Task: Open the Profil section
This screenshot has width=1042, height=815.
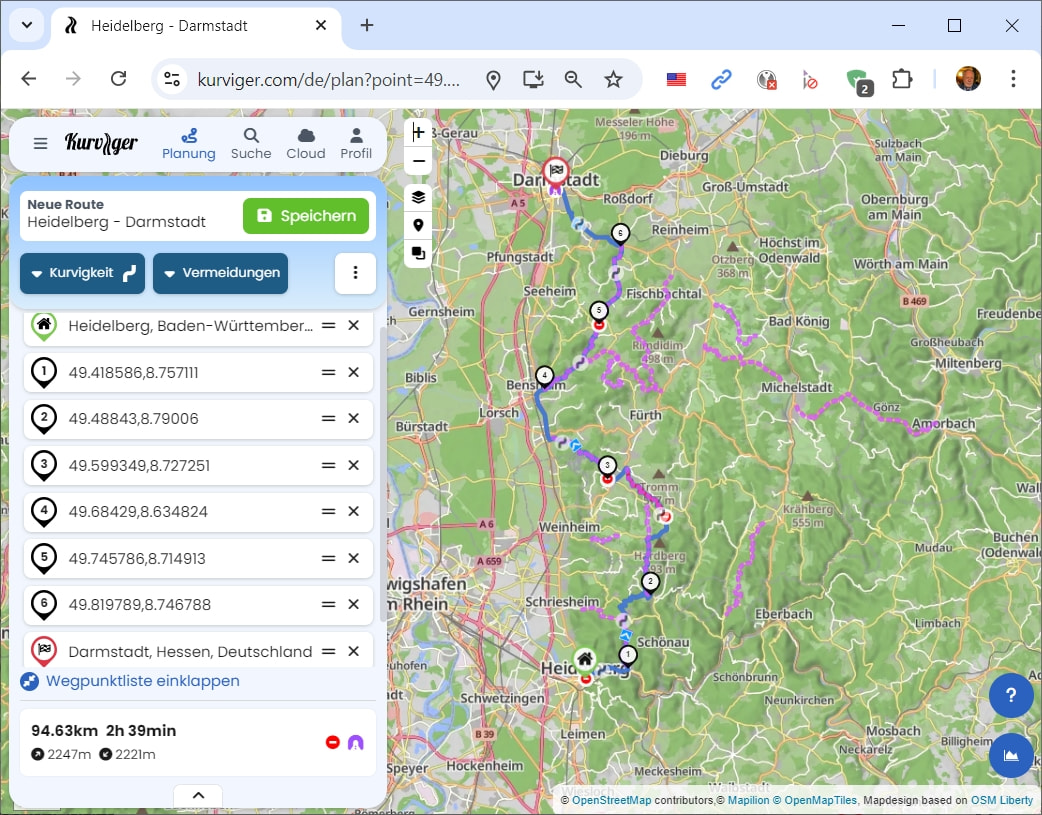Action: tap(356, 143)
